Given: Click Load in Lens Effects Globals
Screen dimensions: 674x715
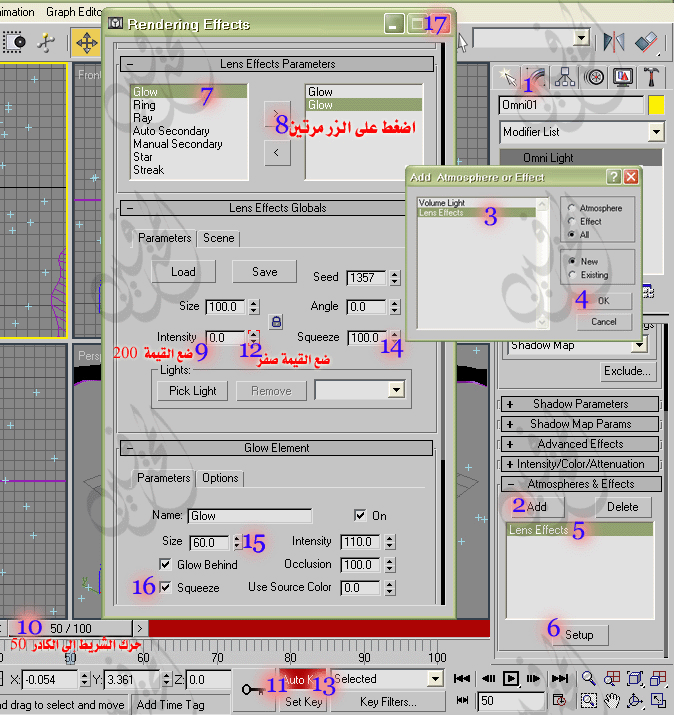Looking at the screenshot, I should click(183, 272).
